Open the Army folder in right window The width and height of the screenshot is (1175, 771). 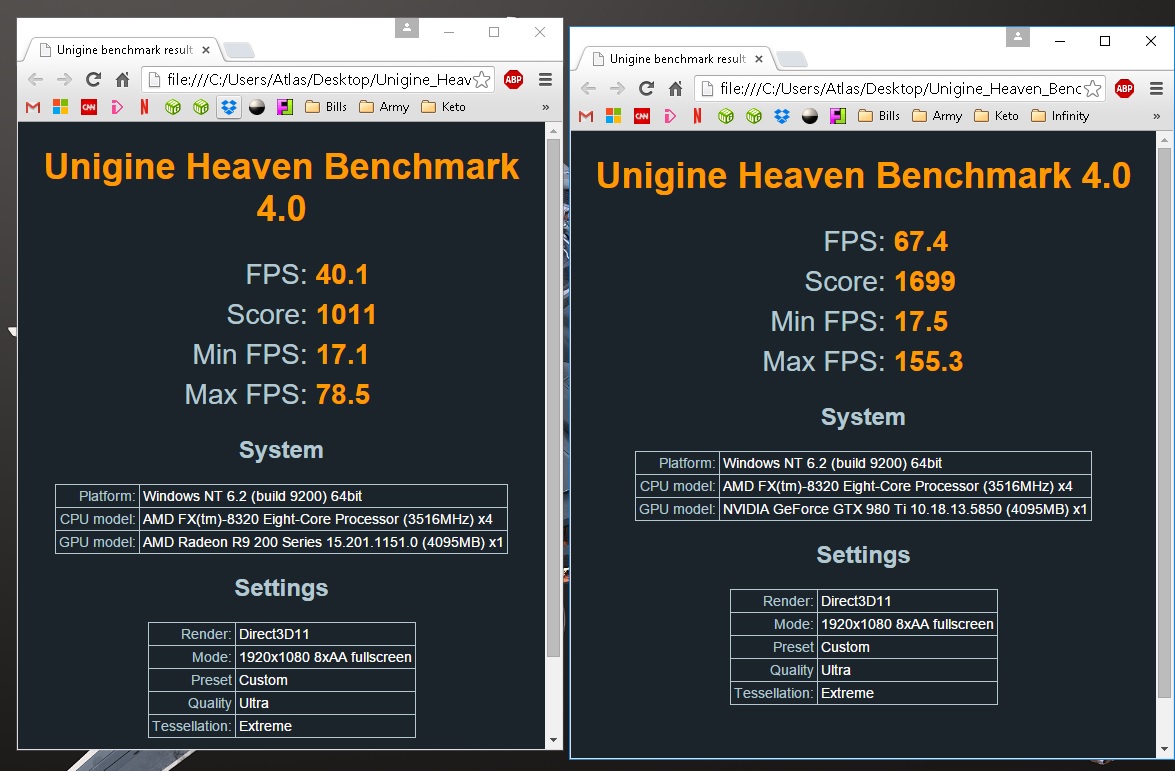(936, 116)
